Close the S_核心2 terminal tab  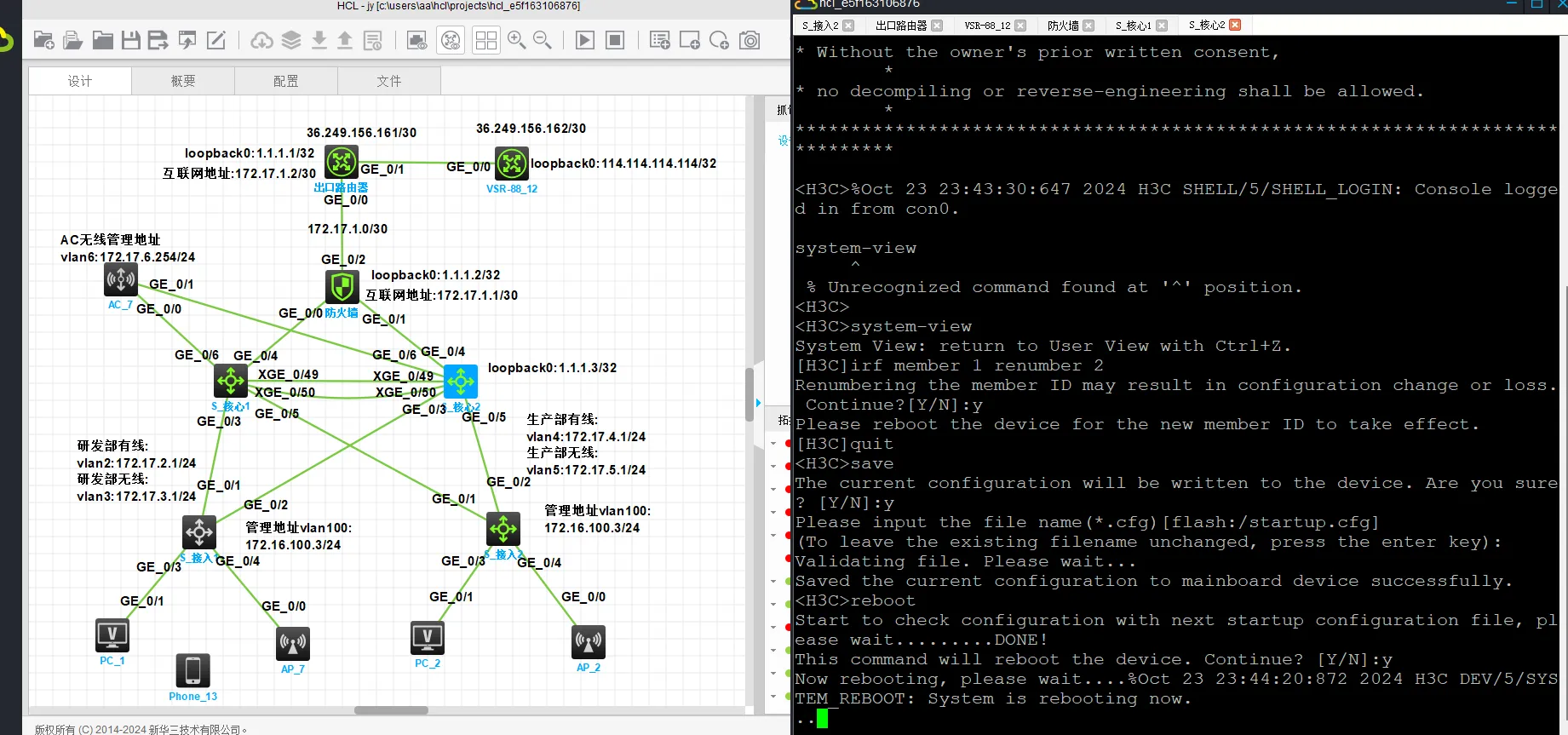coord(1235,25)
